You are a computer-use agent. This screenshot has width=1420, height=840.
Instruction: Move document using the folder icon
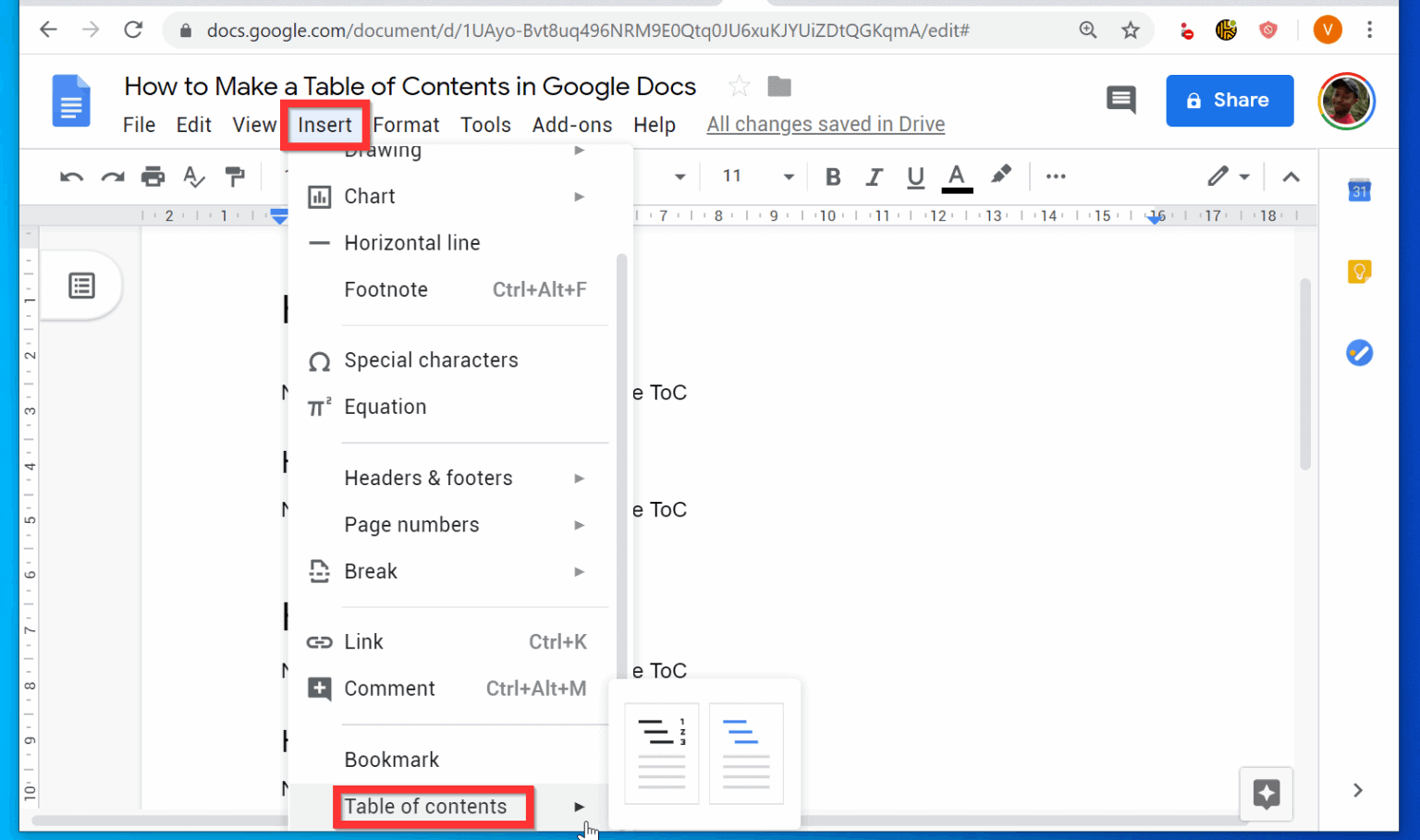coord(779,87)
